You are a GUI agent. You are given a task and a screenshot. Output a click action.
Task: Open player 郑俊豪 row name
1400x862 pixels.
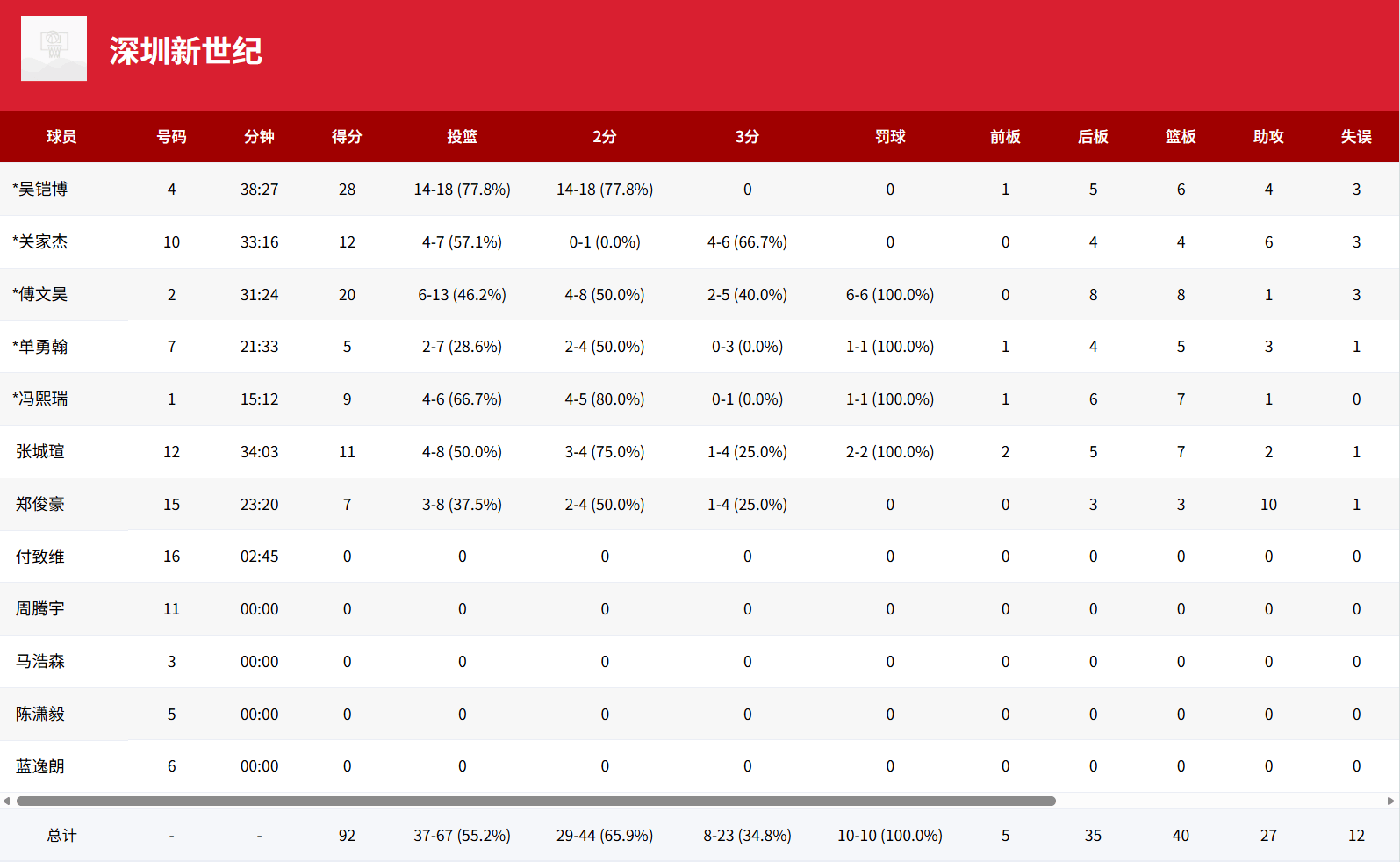tap(40, 505)
